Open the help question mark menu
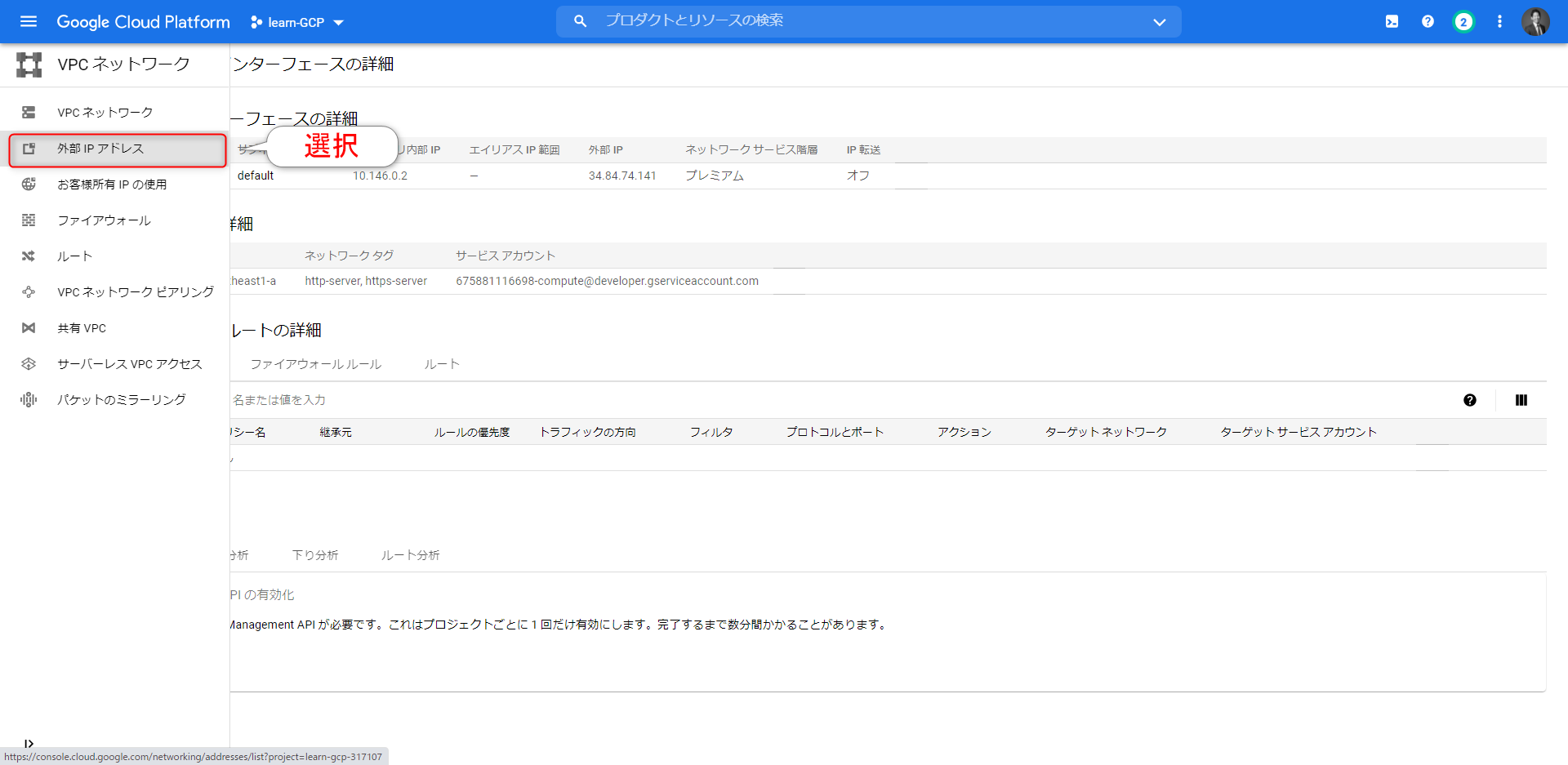The width and height of the screenshot is (1568, 765). (1428, 22)
